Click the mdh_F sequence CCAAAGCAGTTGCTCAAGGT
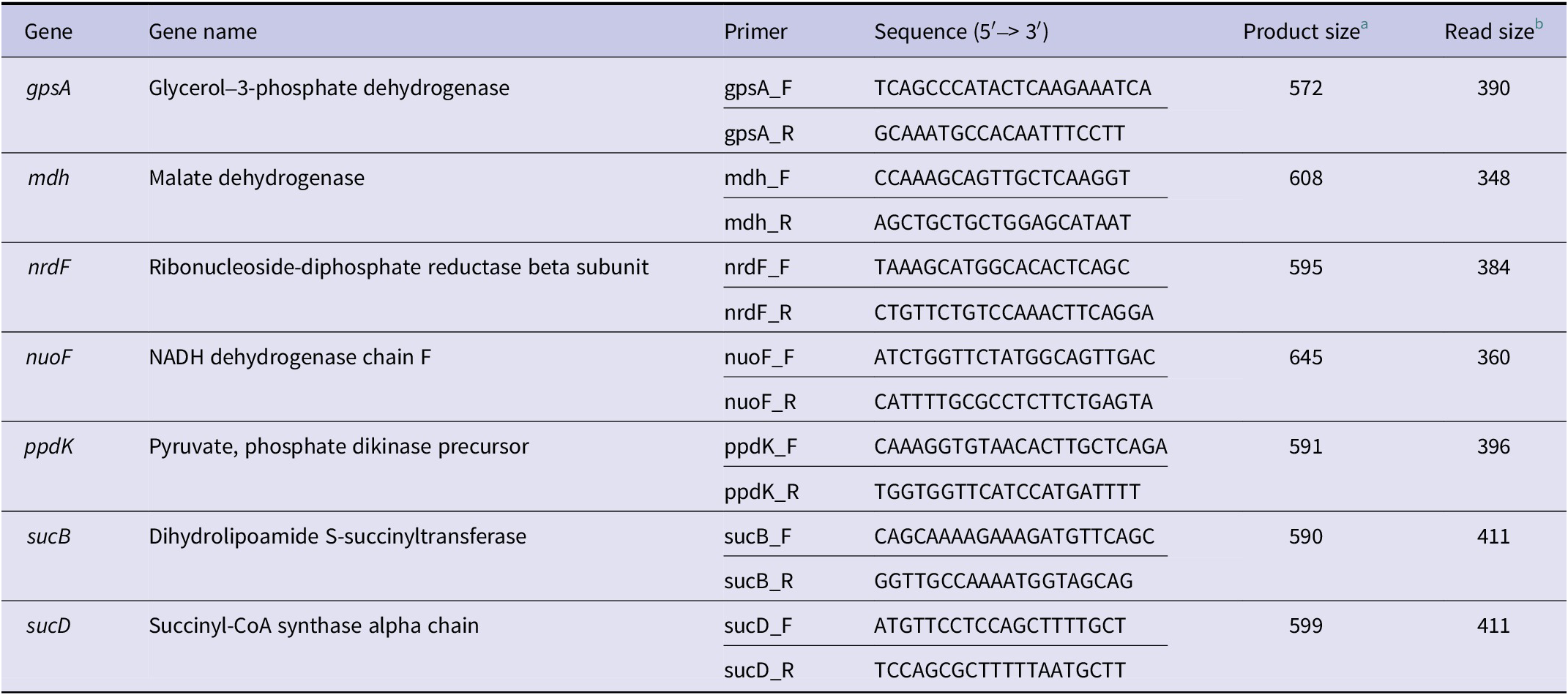 (1002, 179)
